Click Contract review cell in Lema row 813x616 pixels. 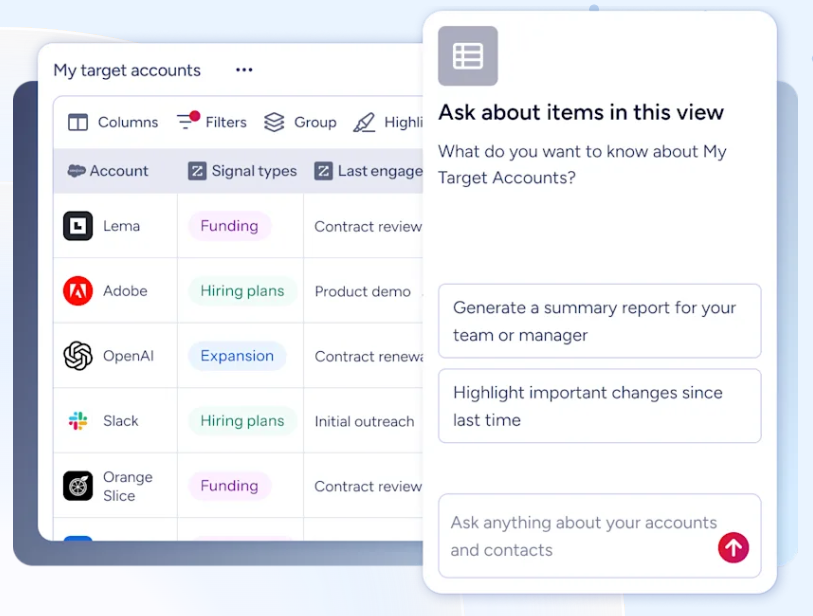click(x=368, y=227)
